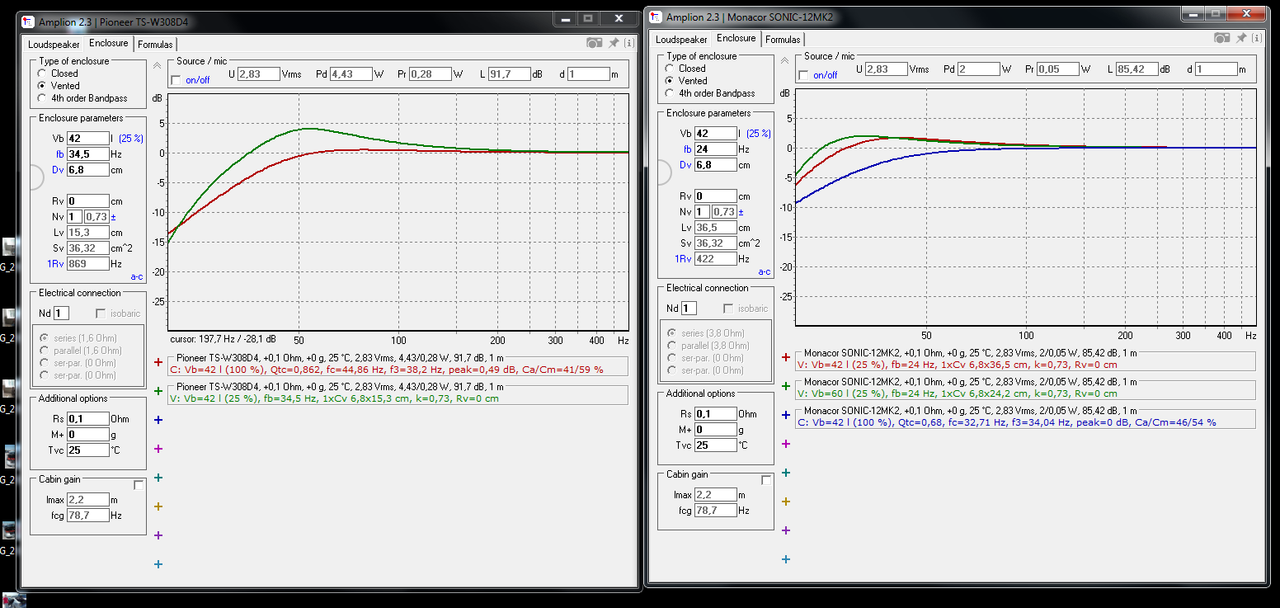Screen dimensions: 1280x608
Task: Switch to Loudspeaker tab in Pioneer window
Action: click(55, 44)
